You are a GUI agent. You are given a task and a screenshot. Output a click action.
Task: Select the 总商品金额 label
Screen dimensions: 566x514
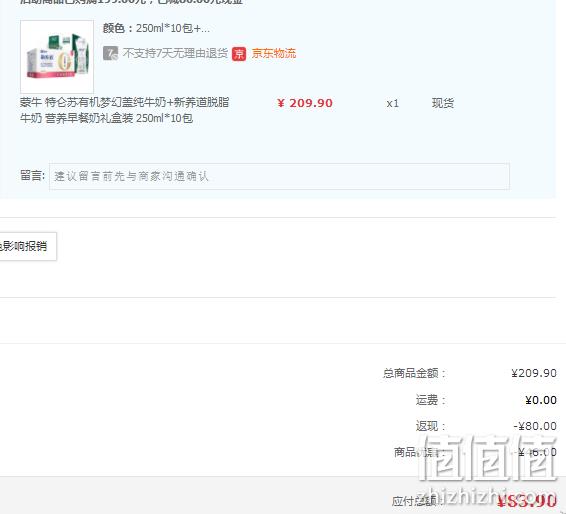(414, 373)
